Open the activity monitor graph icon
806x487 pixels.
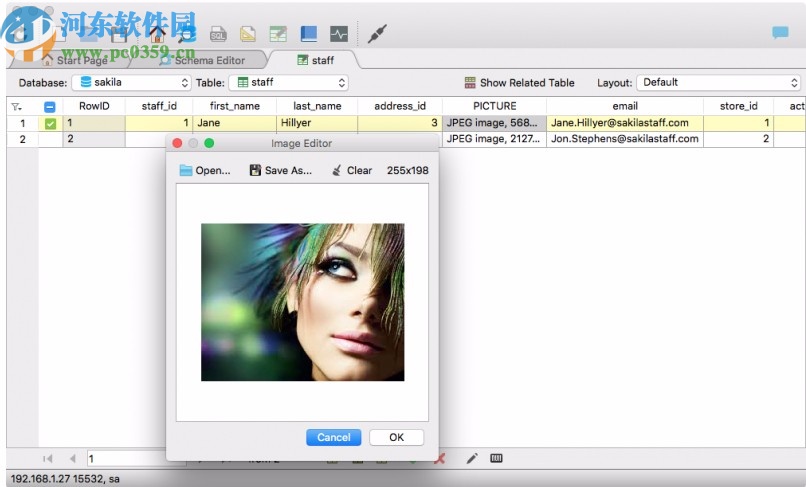click(x=339, y=34)
